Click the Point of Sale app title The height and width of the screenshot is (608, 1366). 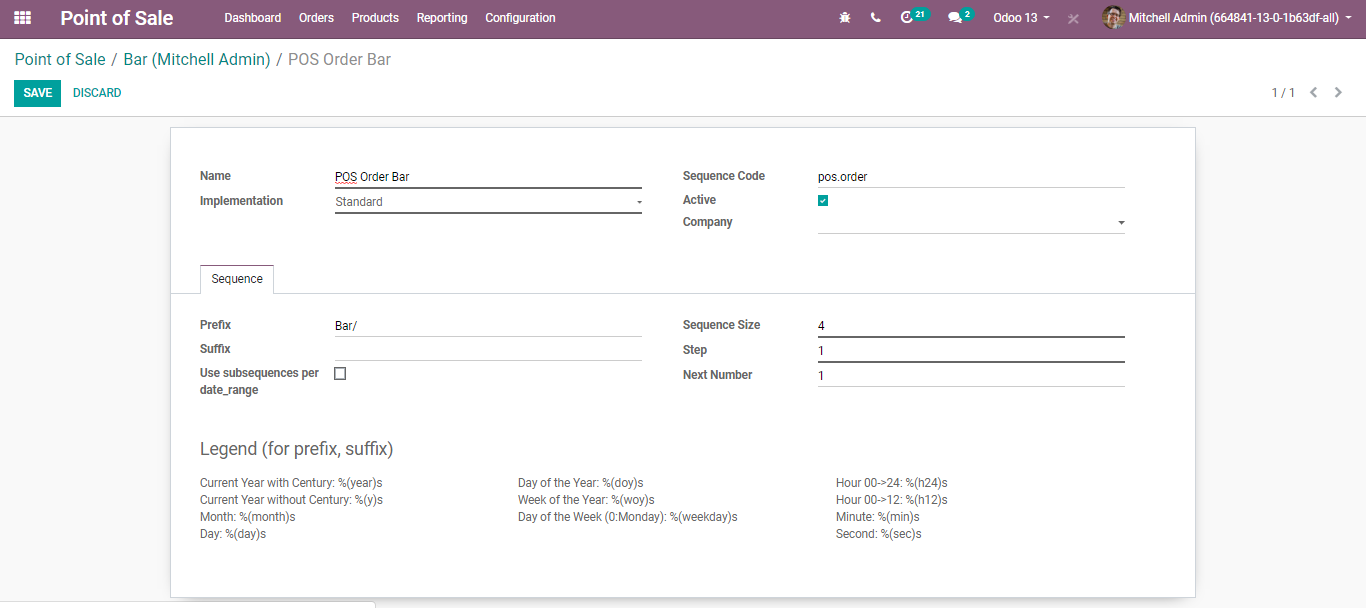point(117,18)
